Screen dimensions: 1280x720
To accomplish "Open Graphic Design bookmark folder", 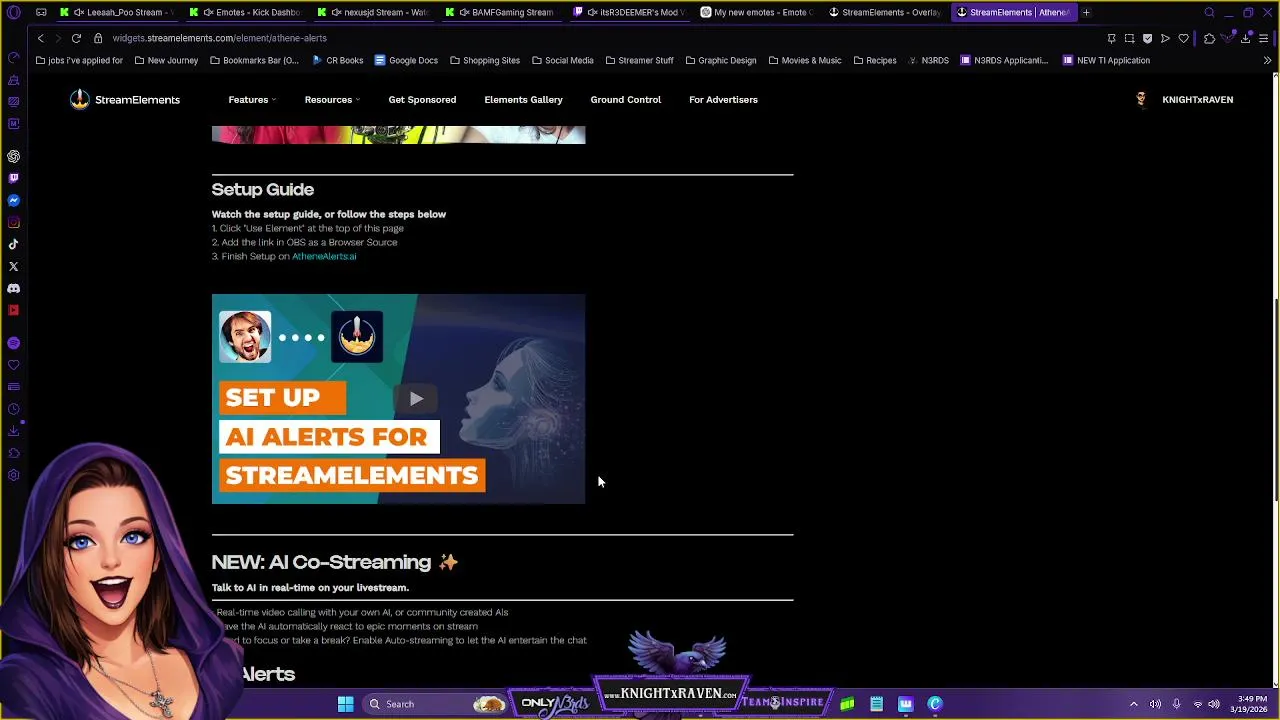I will (720, 60).
